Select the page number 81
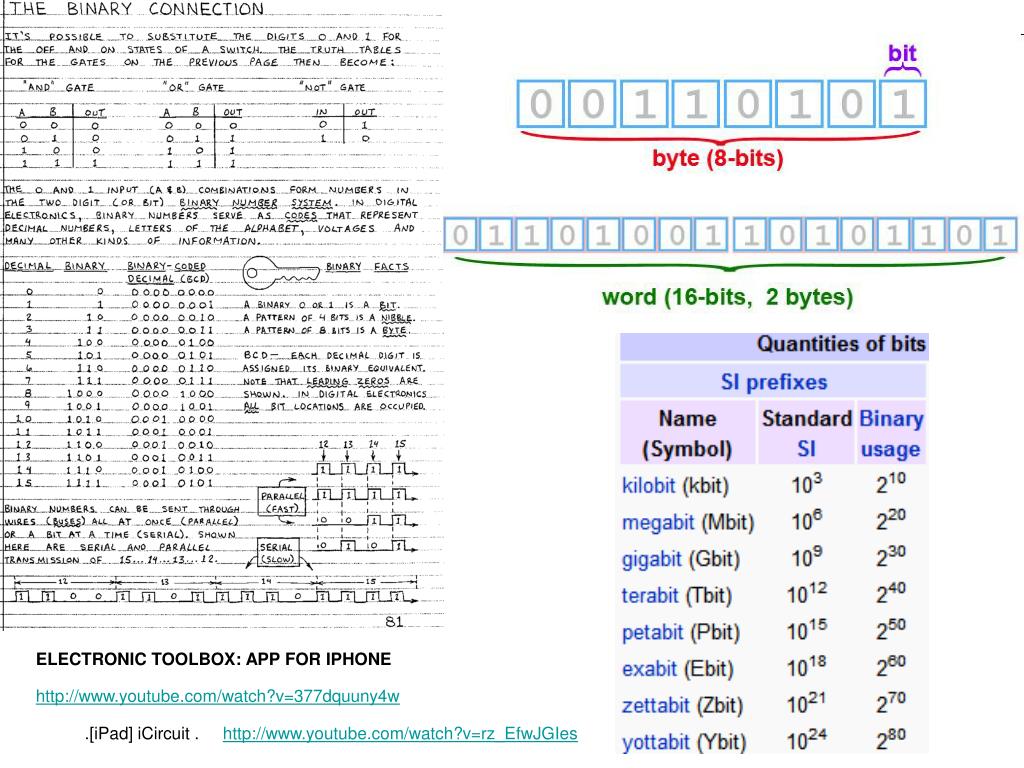1024x768 pixels. click(394, 622)
